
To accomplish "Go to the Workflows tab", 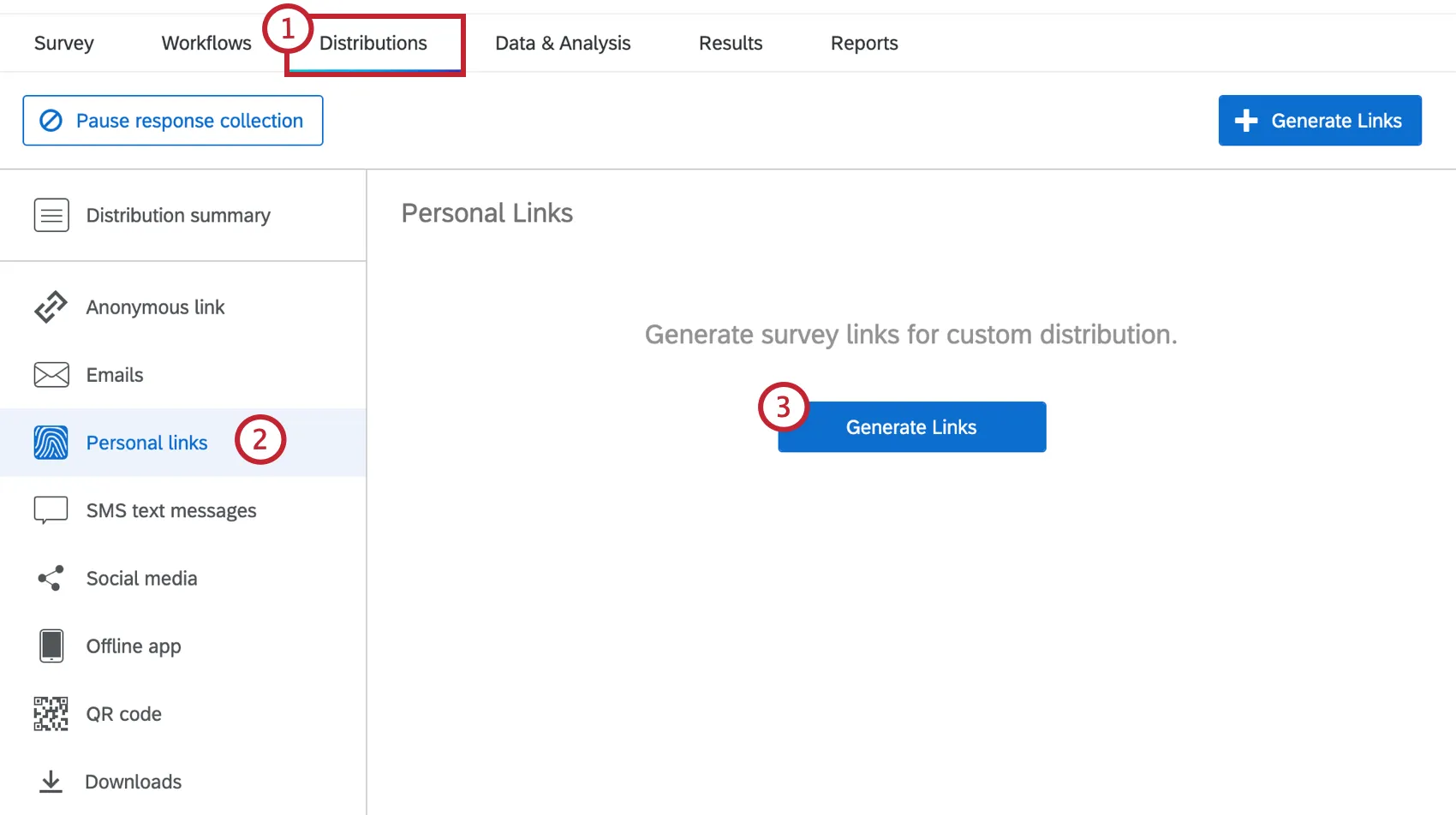I will pos(206,43).
